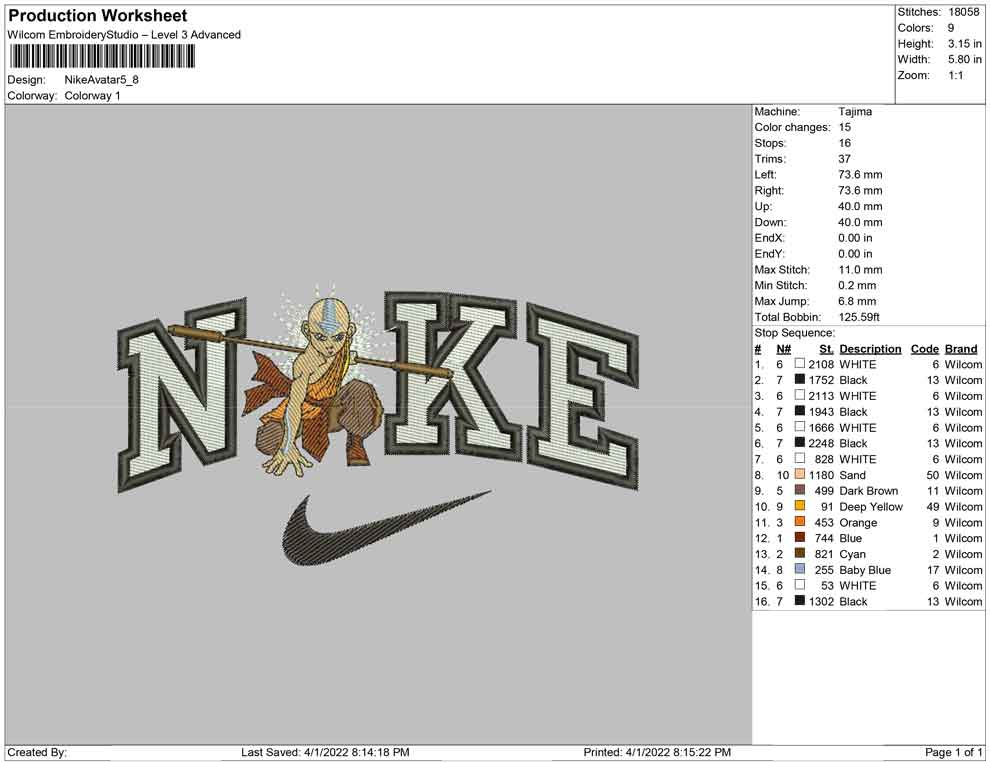This screenshot has height=762, width=990.
Task: Click the swatch in the row labeled Blue
Action: tap(800, 537)
